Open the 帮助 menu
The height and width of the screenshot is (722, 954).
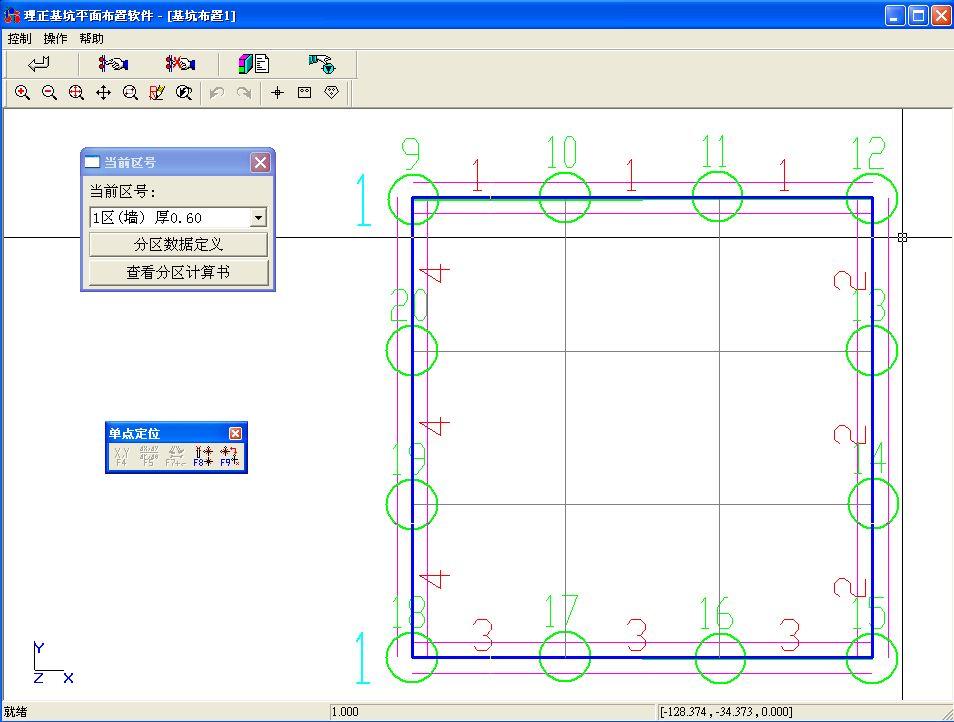[x=91, y=38]
